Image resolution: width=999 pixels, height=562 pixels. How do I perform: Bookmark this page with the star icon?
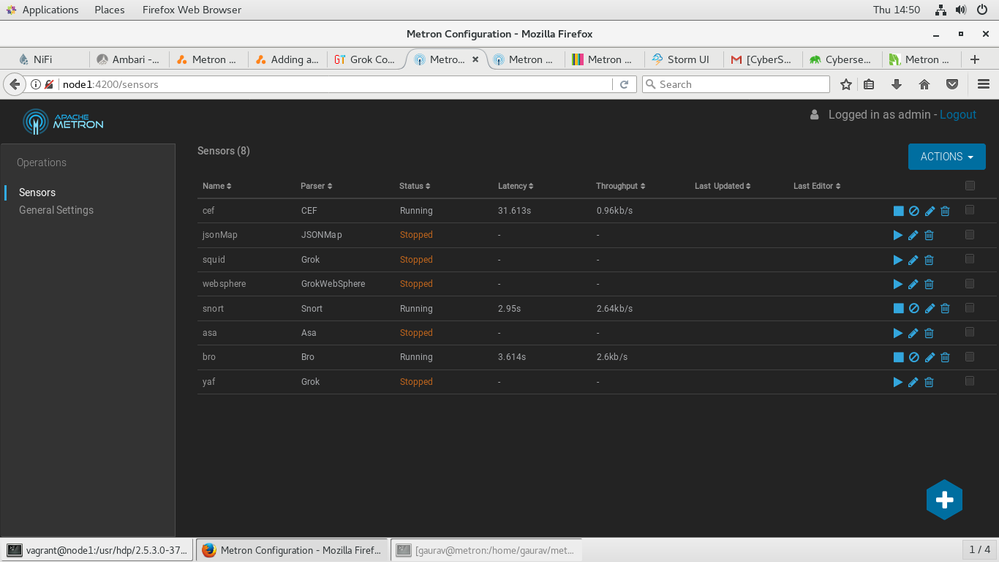coord(845,84)
